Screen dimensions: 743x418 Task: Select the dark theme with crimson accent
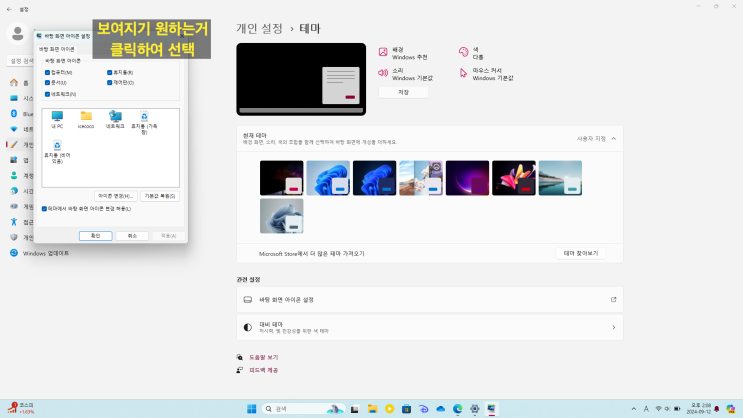281,178
